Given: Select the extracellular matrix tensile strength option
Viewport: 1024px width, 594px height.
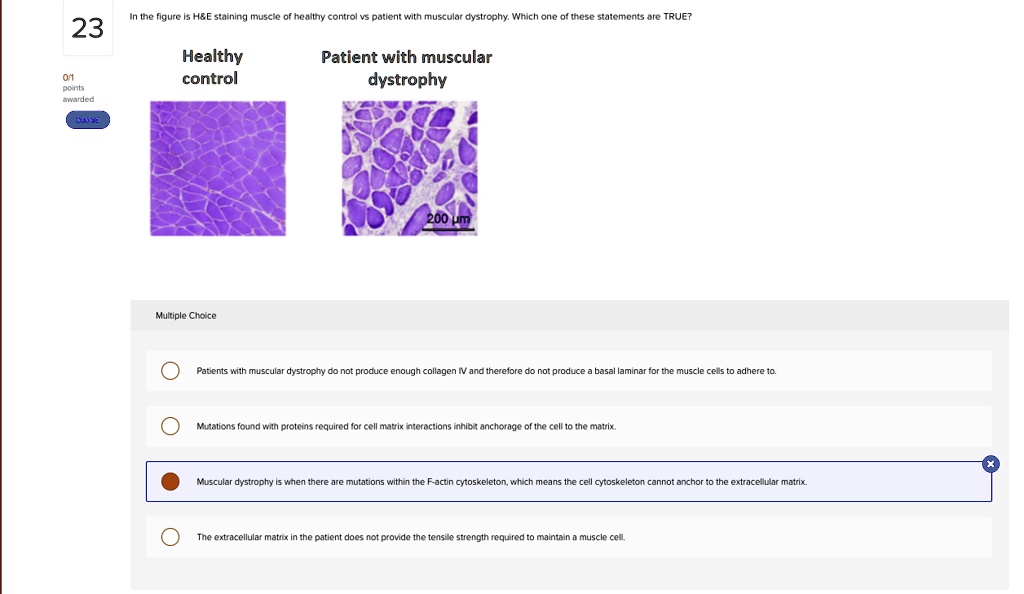Looking at the screenshot, I should (170, 536).
